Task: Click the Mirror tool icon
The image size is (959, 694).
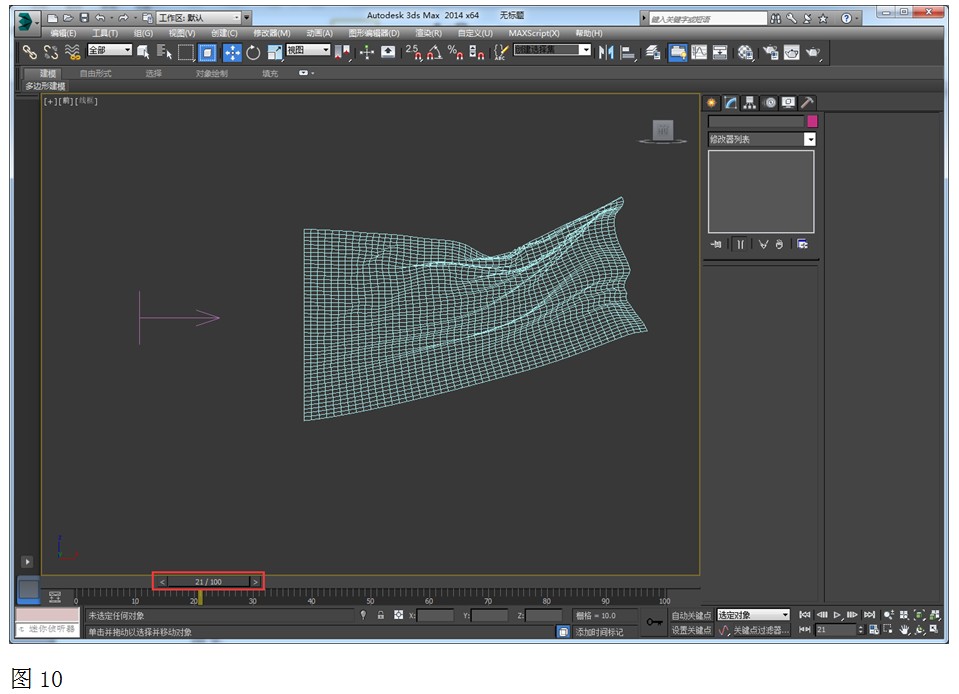Action: [605, 53]
